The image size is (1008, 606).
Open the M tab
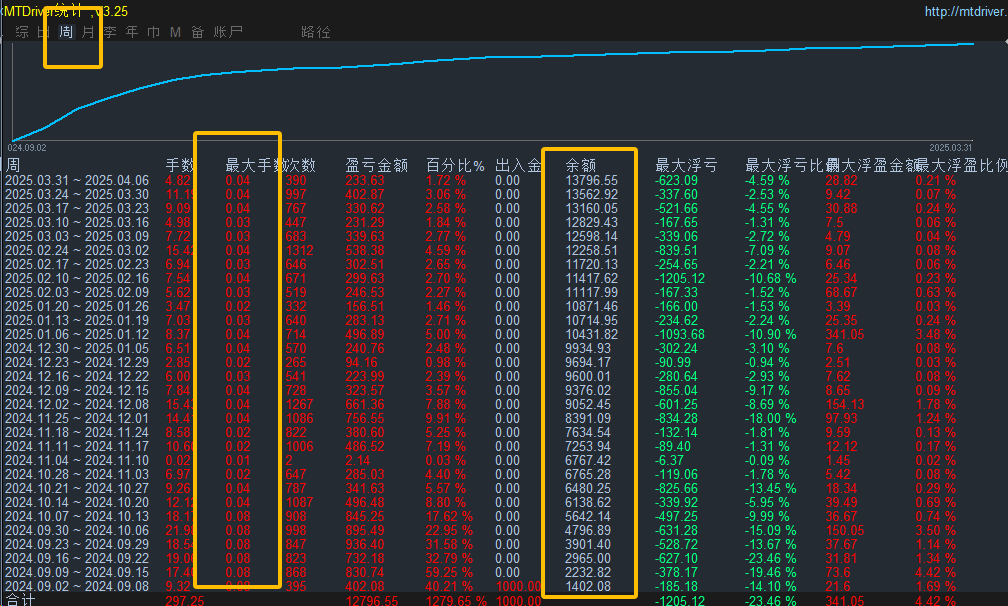pyautogui.click(x=176, y=32)
